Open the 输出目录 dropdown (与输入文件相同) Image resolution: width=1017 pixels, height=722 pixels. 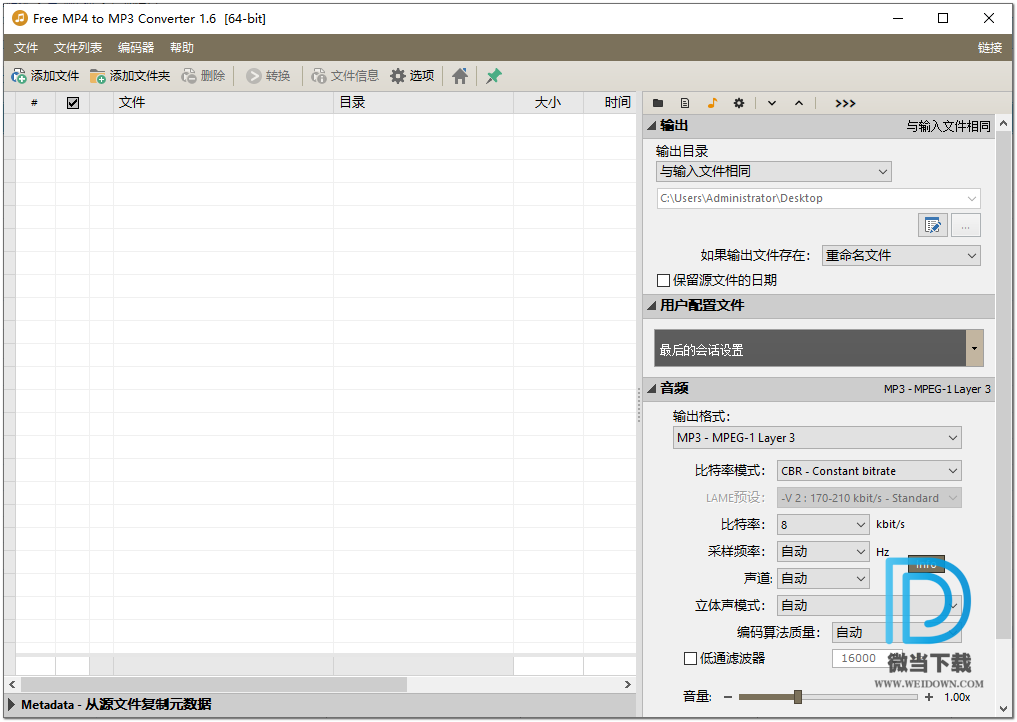click(x=774, y=171)
